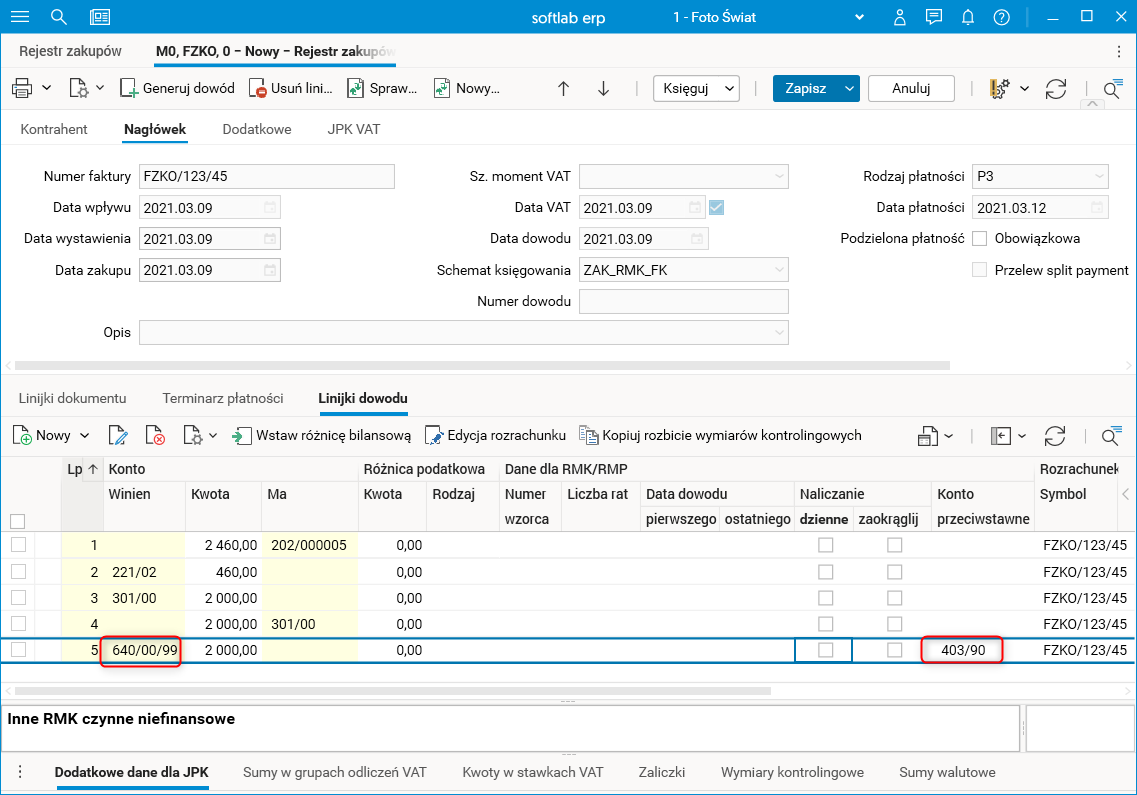The image size is (1137, 795).
Task: Click the Numer faktury input field
Action: pos(266,177)
